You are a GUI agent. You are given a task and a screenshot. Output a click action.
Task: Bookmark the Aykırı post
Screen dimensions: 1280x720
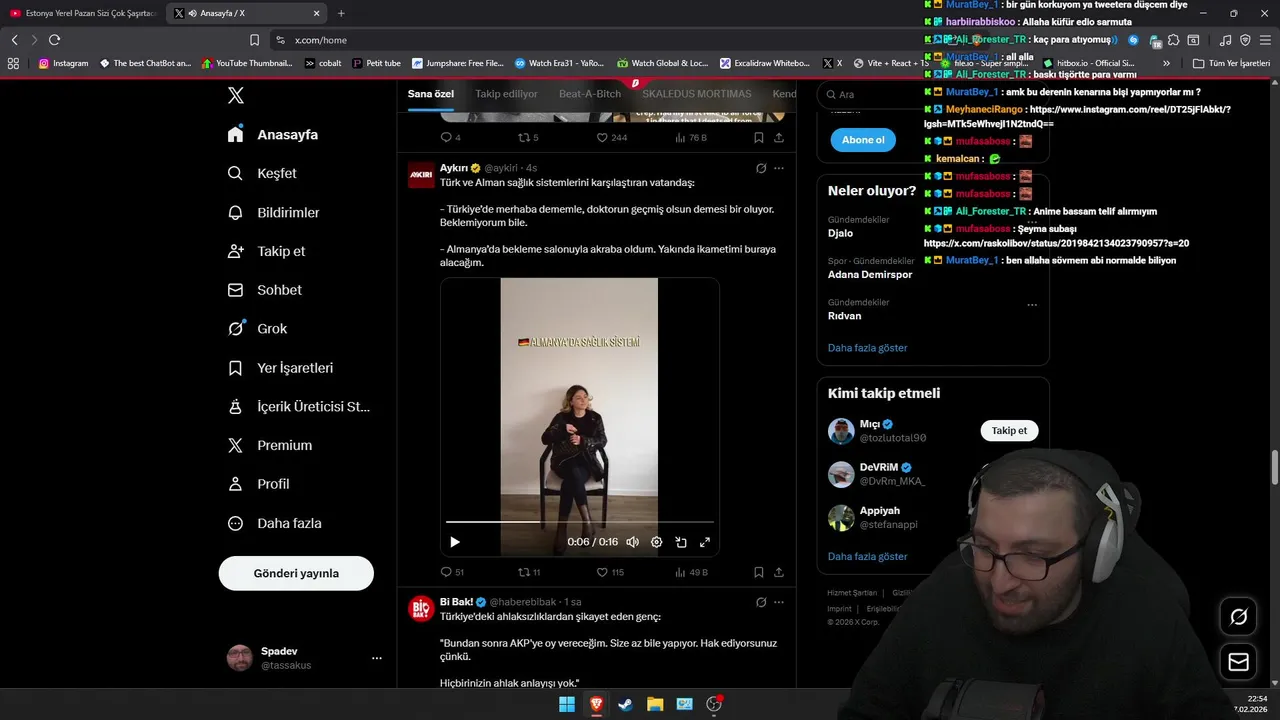(759, 572)
